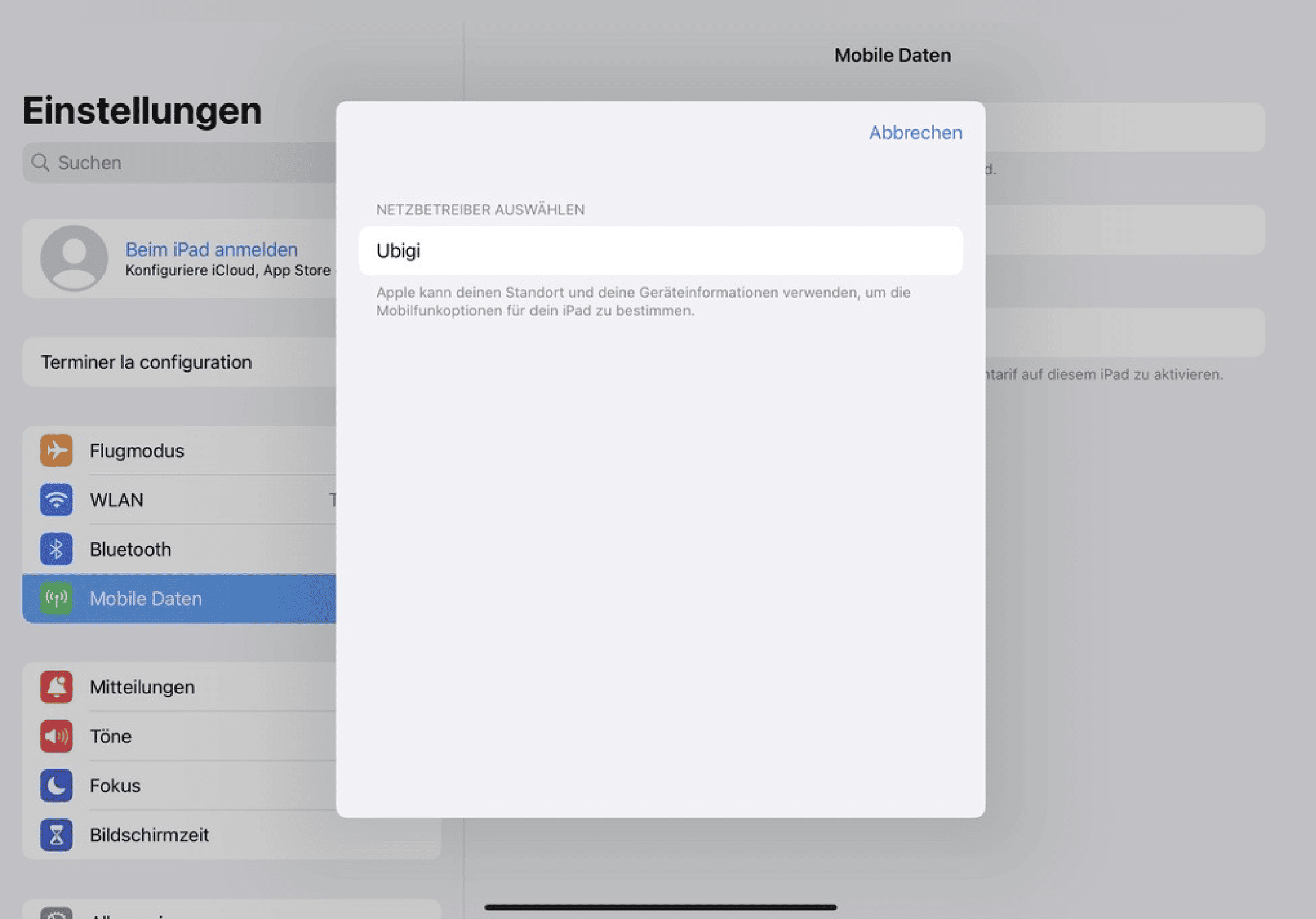1316x919 pixels.
Task: Open the Bluetooth settings row
Action: click(x=179, y=549)
